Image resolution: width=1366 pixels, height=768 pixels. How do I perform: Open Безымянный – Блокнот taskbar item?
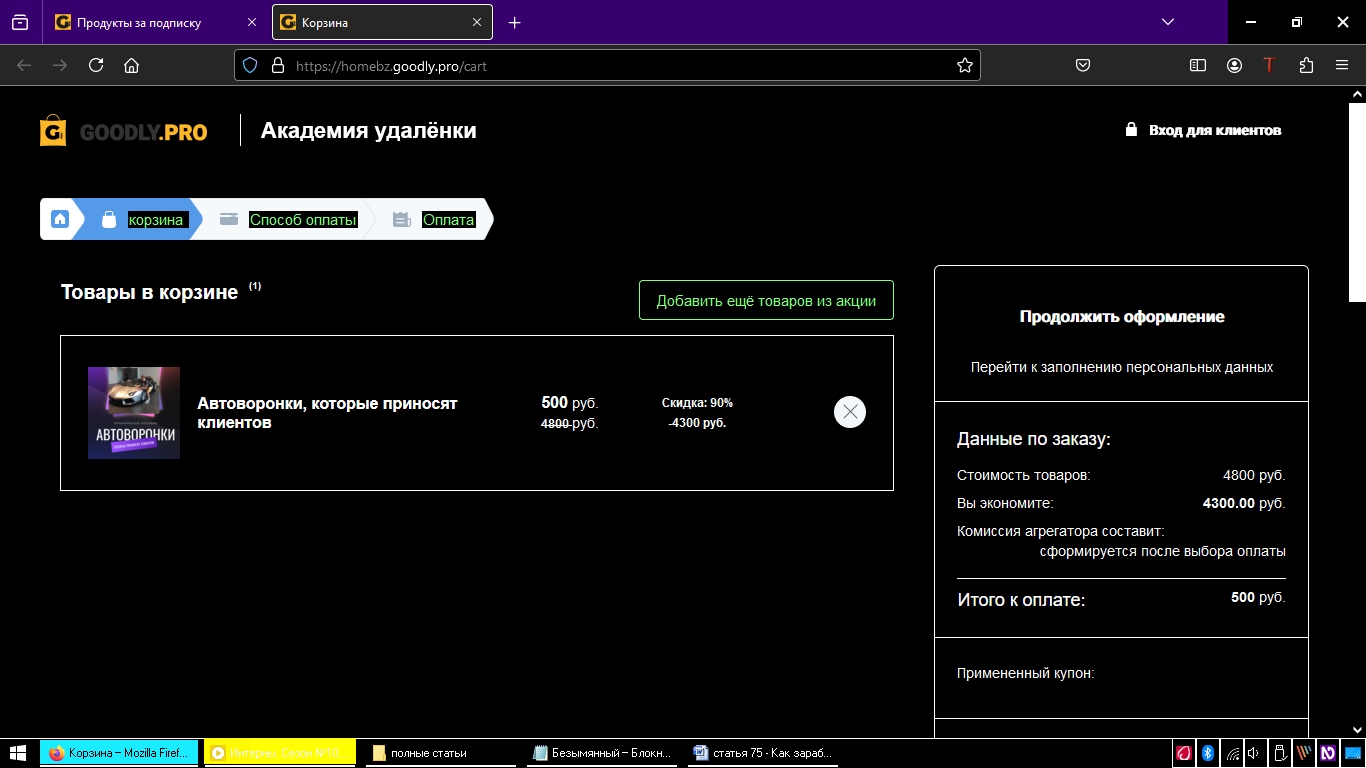603,753
